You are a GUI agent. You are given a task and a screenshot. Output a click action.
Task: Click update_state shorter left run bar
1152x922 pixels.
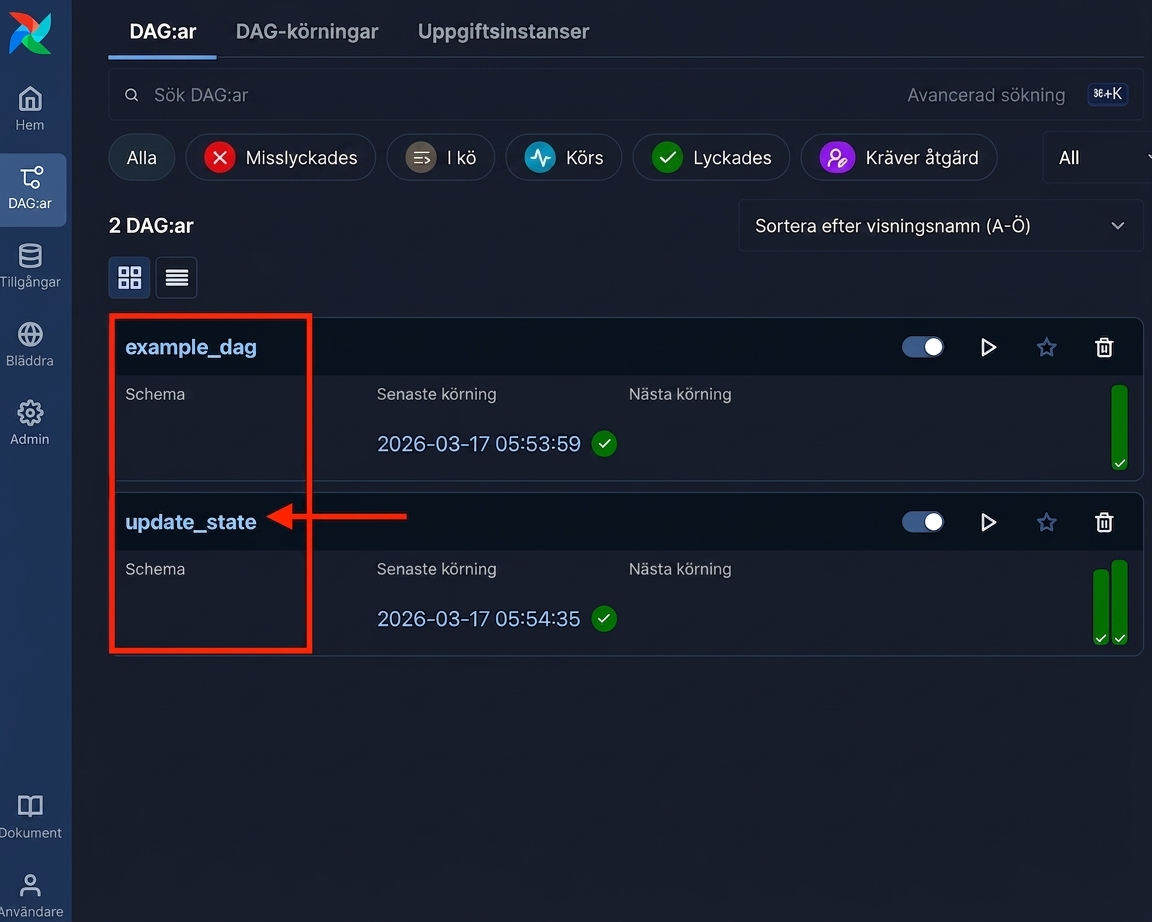(1101, 608)
